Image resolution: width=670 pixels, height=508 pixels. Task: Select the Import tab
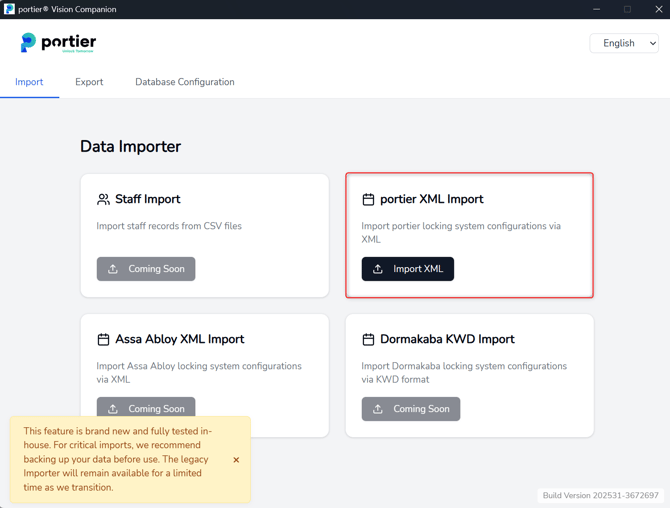tap(29, 82)
